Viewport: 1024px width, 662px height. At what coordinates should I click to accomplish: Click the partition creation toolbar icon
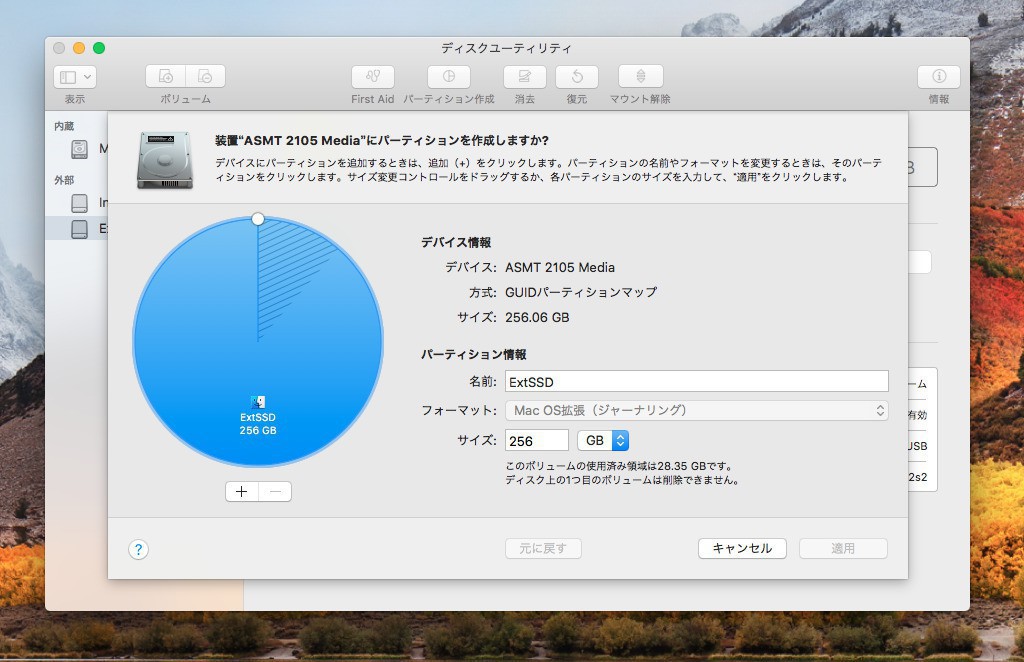click(x=449, y=76)
